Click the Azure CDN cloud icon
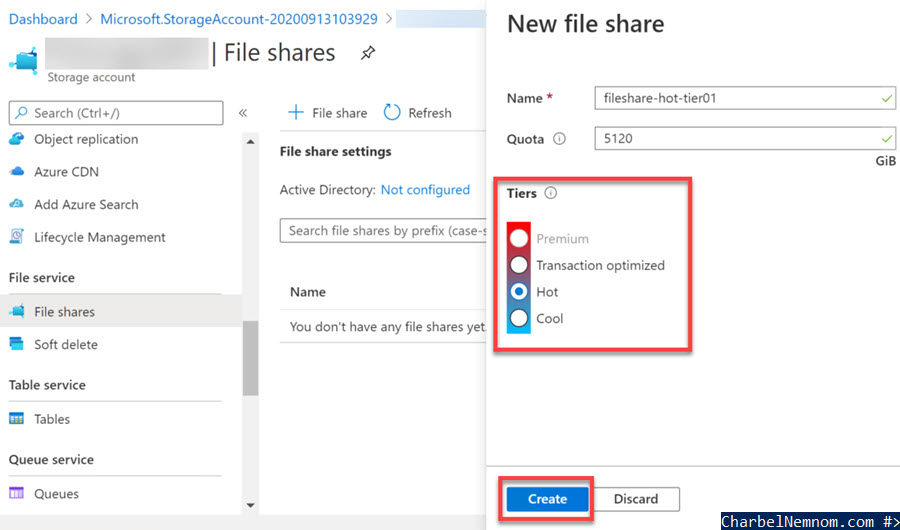The height and width of the screenshot is (530, 900). pos(17,172)
